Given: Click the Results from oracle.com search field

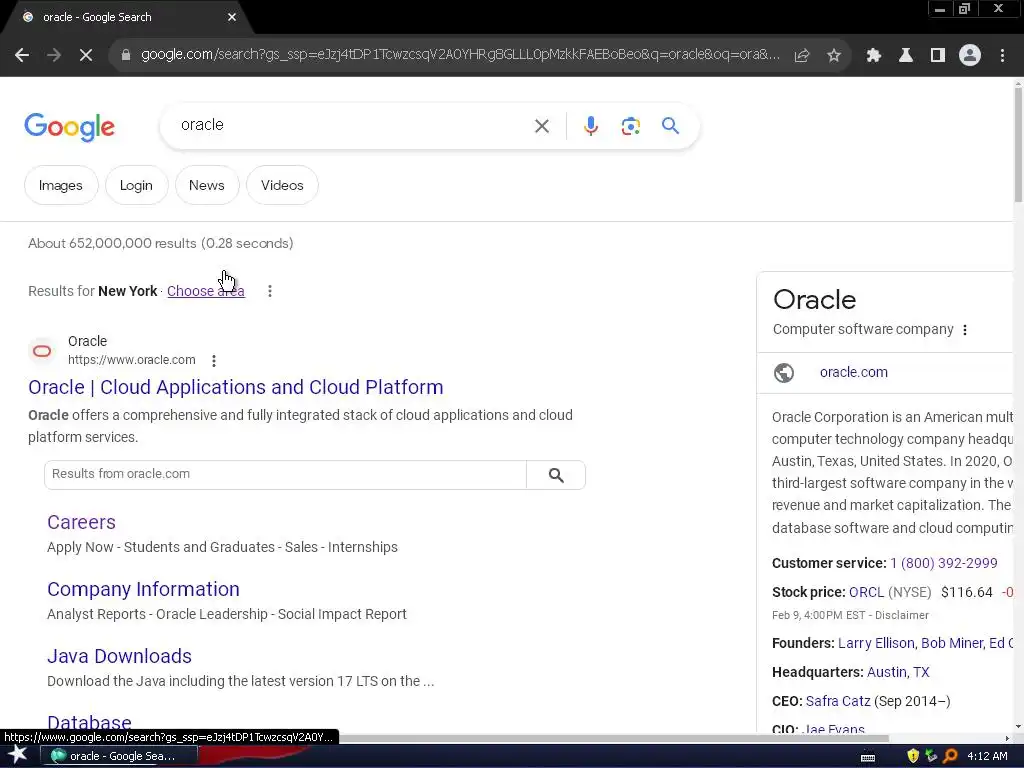Looking at the screenshot, I should 285,474.
